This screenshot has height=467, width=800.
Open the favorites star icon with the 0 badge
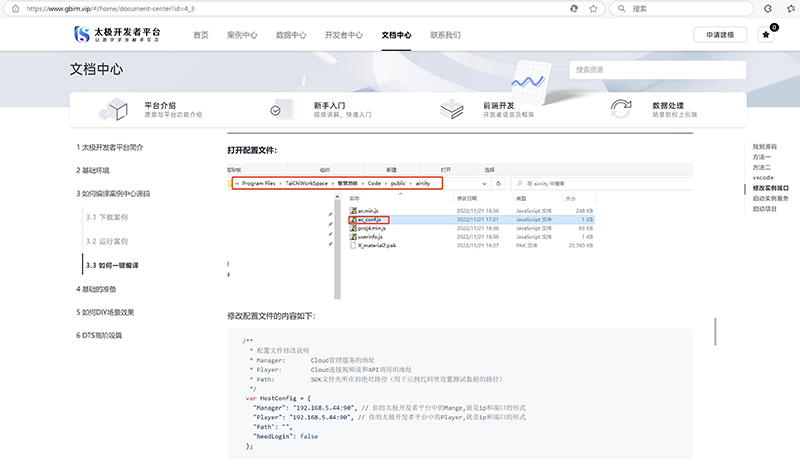click(766, 35)
